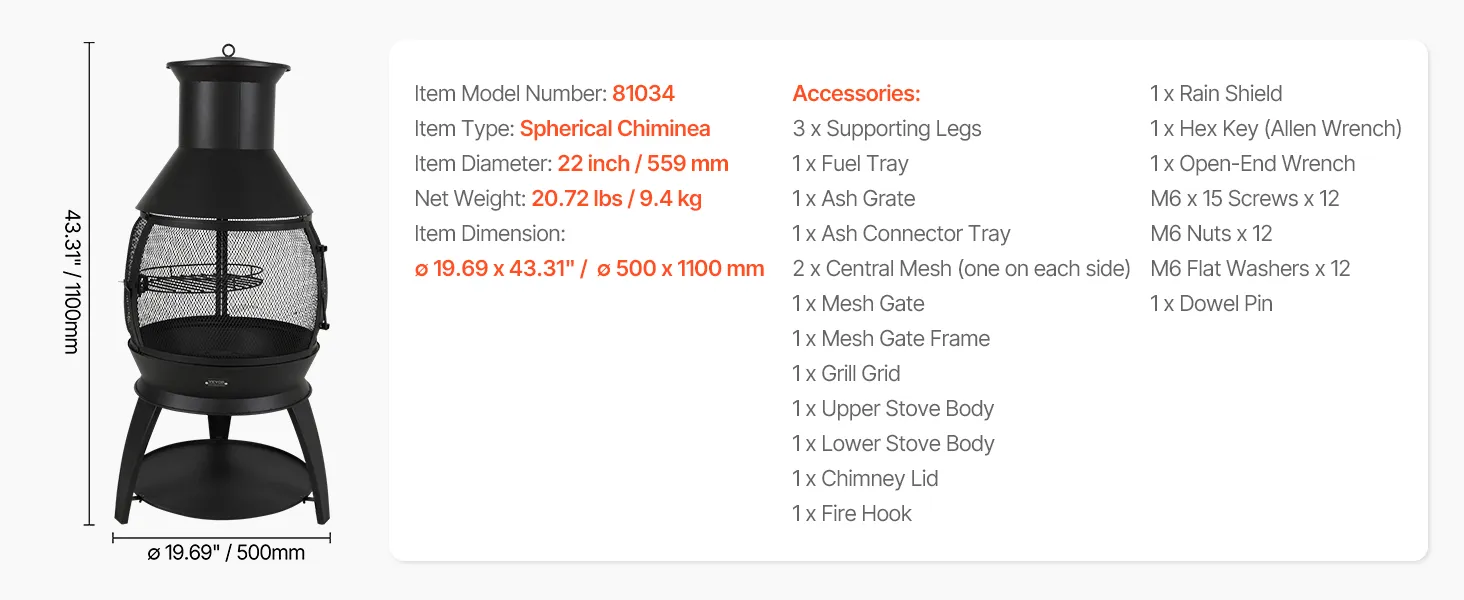
Task: Click 1 x Hex Key (Allen Wrench)
Action: tap(1275, 129)
